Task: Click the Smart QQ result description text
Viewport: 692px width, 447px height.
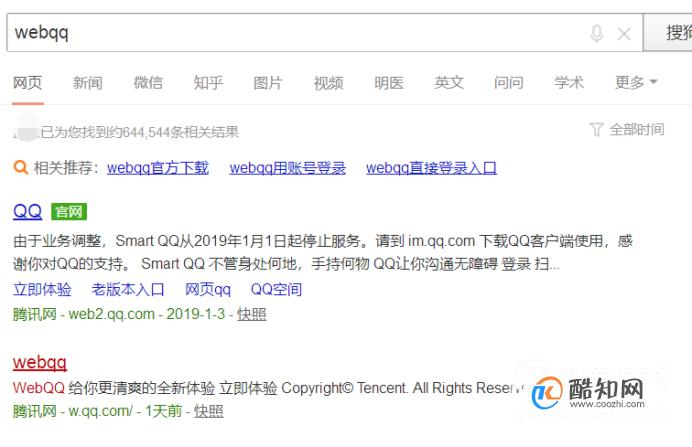Action: (322, 252)
